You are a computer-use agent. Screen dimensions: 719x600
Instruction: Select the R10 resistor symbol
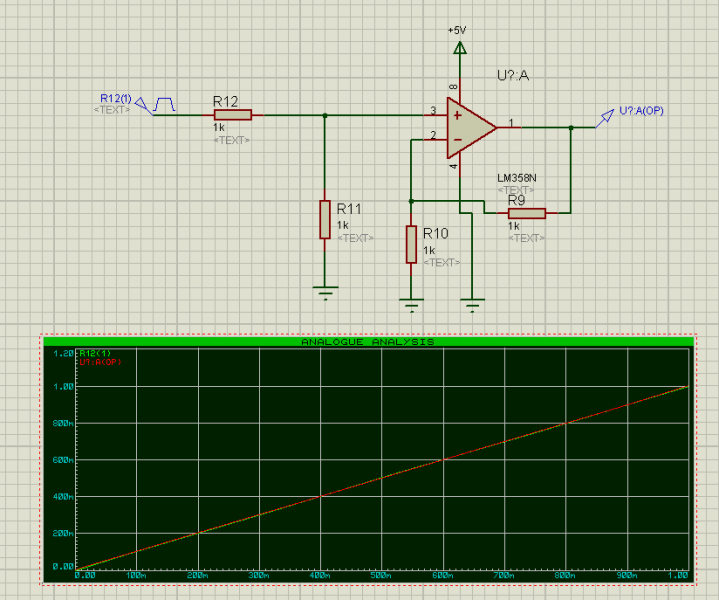[411, 244]
